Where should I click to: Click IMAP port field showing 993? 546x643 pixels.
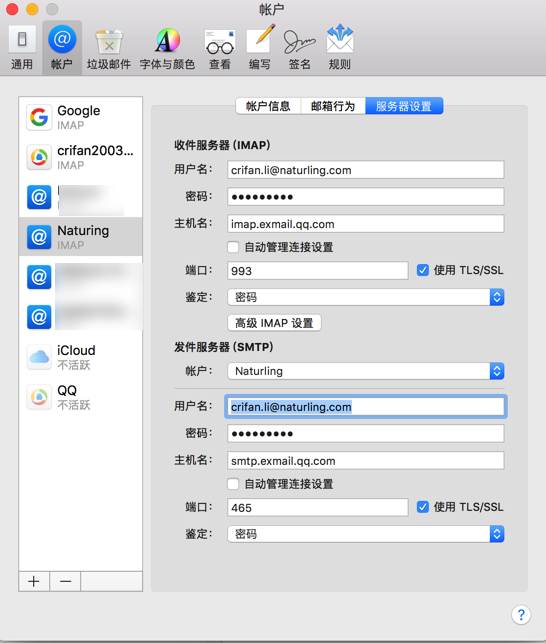pyautogui.click(x=318, y=271)
